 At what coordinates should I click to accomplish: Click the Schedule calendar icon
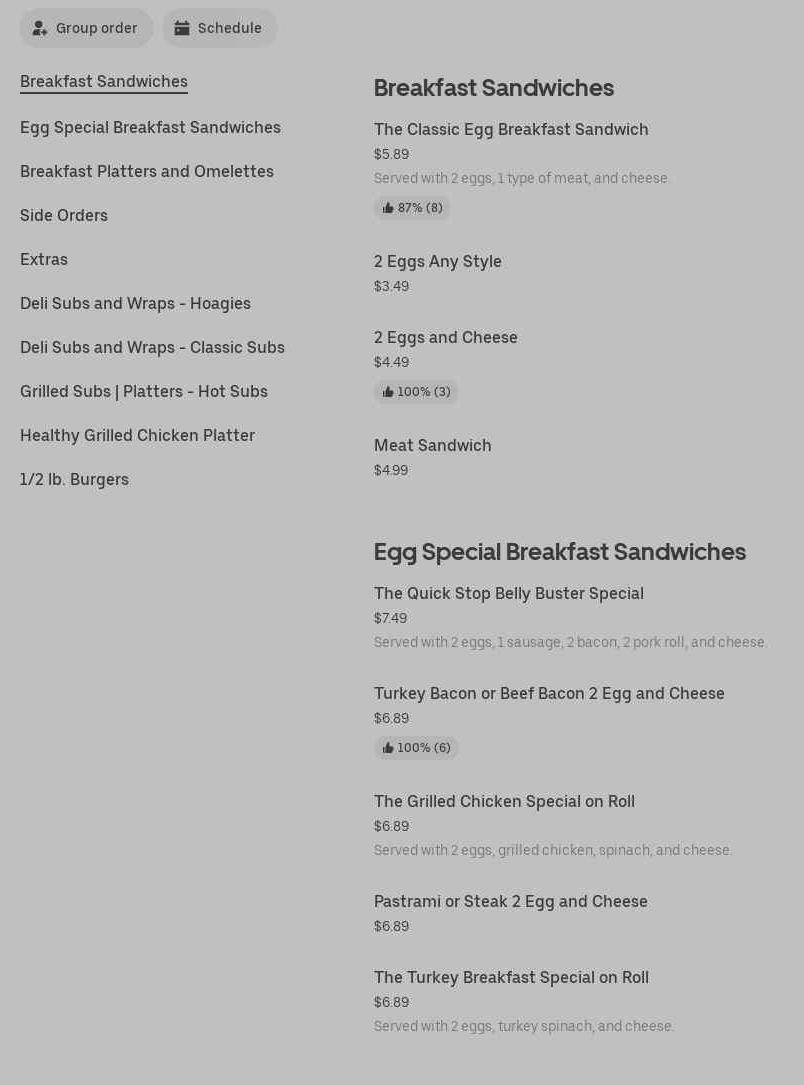point(182,28)
